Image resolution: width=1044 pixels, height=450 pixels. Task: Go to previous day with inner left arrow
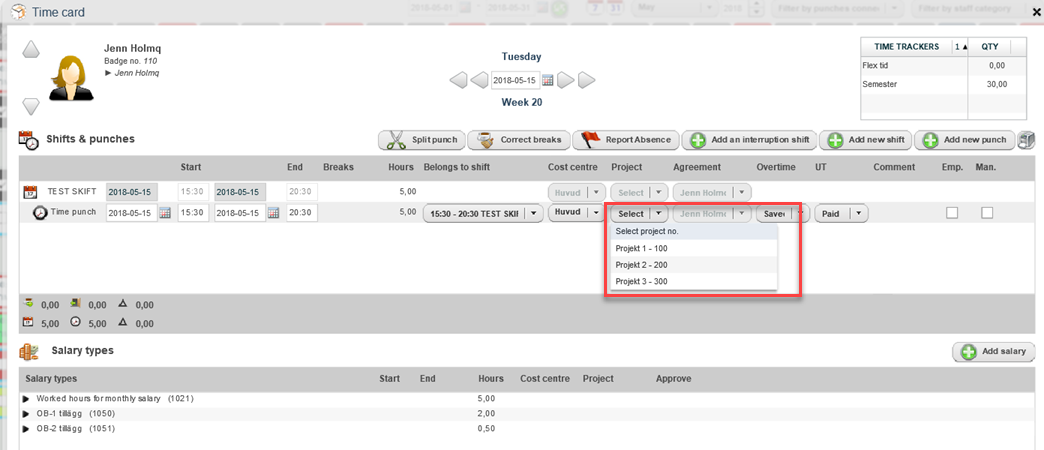point(479,81)
